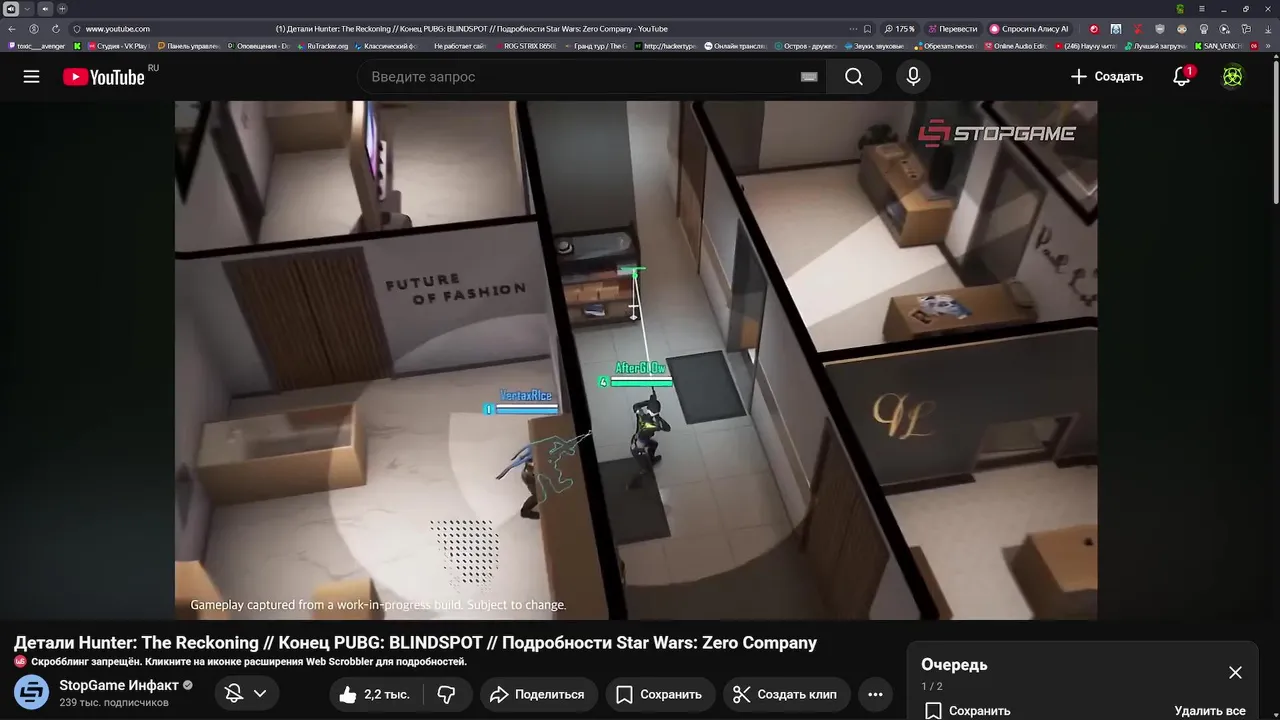Click the magnifier search button
Viewport: 1280px width, 720px height.
[x=854, y=77]
